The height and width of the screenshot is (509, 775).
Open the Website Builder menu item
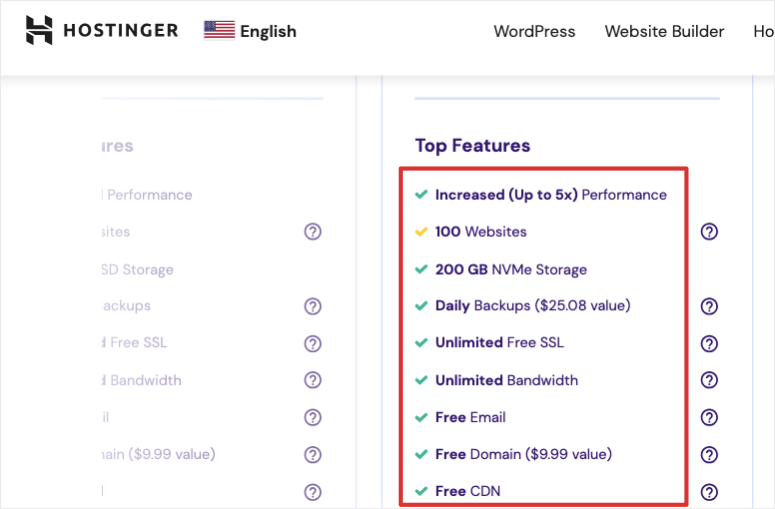(x=664, y=31)
